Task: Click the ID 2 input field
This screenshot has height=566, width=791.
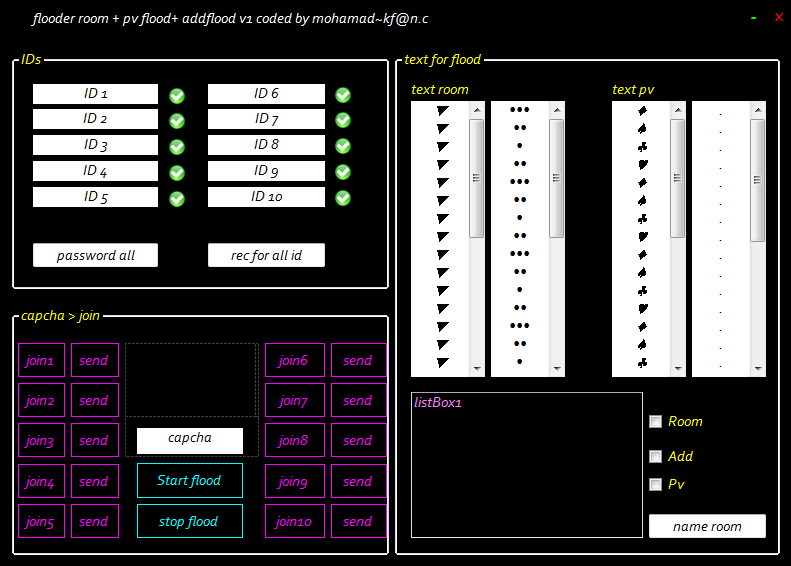Action: [95, 119]
